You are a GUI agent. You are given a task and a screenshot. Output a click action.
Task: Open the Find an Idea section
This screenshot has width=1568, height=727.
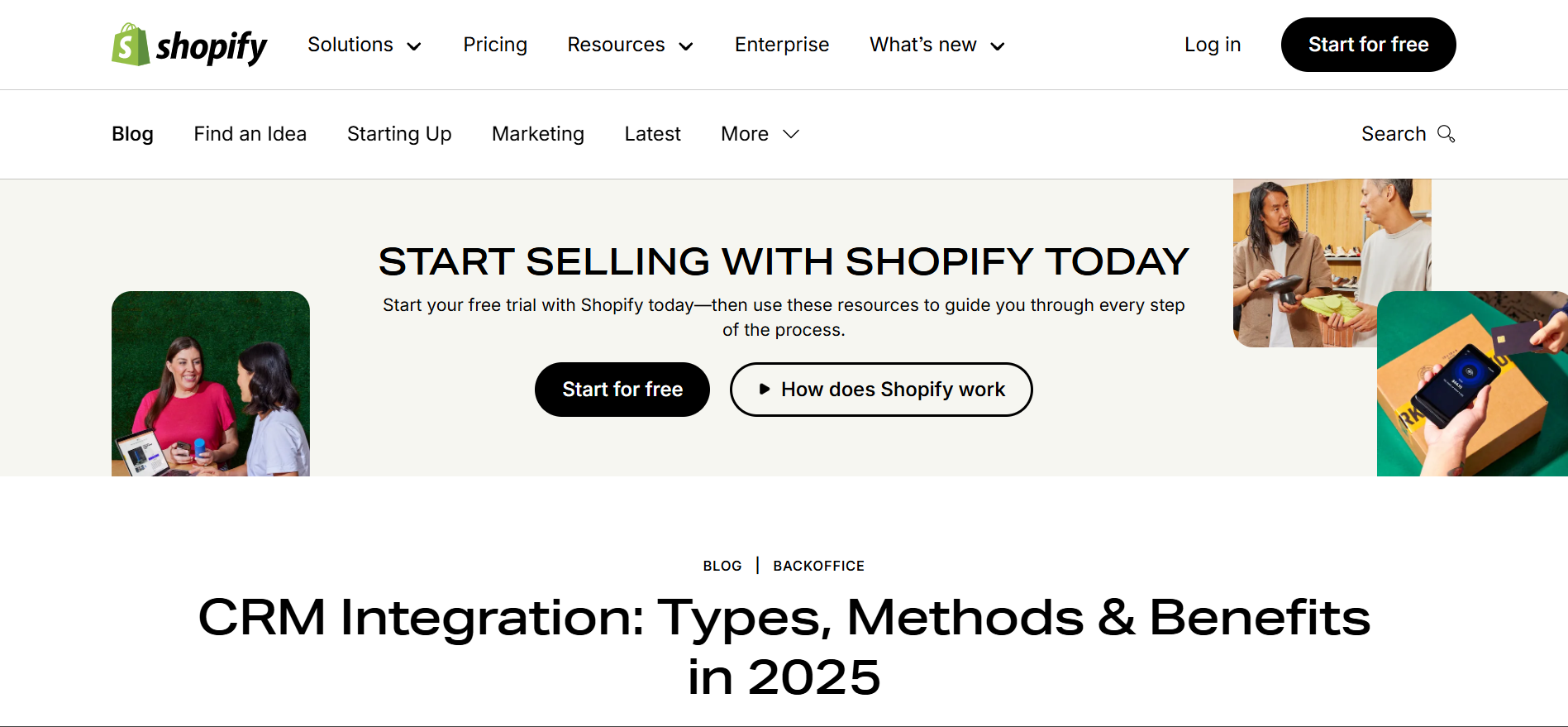click(x=250, y=133)
